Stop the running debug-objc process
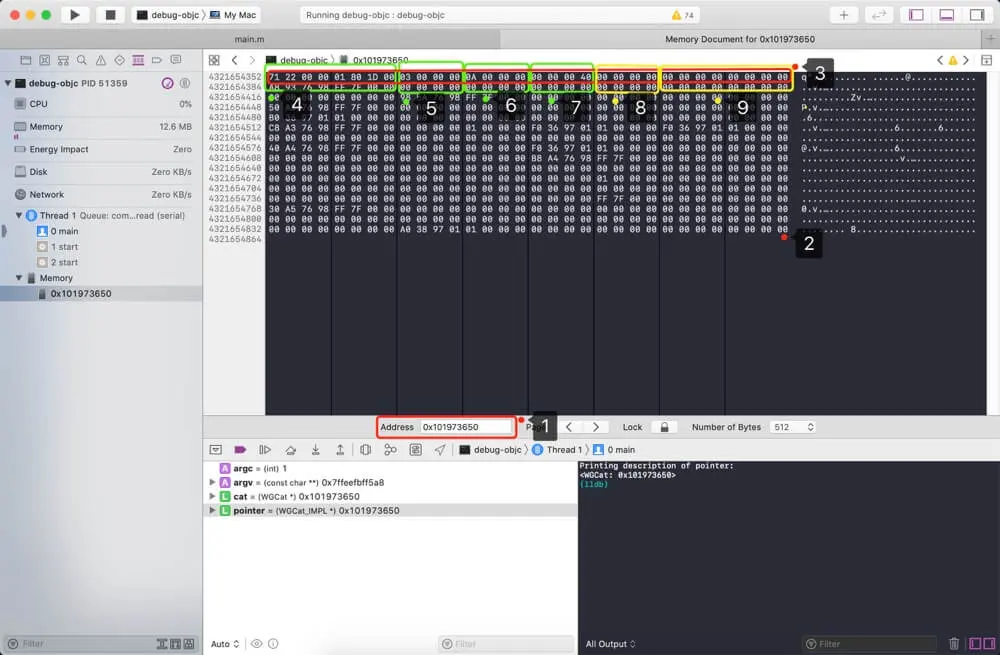The image size is (1000, 655). 110,15
